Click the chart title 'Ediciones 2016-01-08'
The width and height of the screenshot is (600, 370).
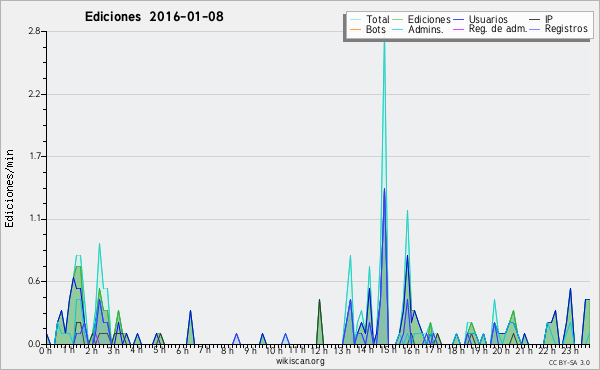(x=154, y=17)
